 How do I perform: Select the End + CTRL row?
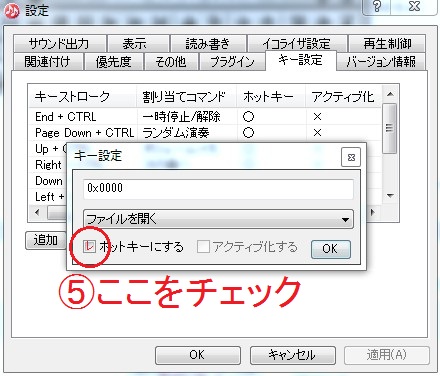(x=205, y=117)
